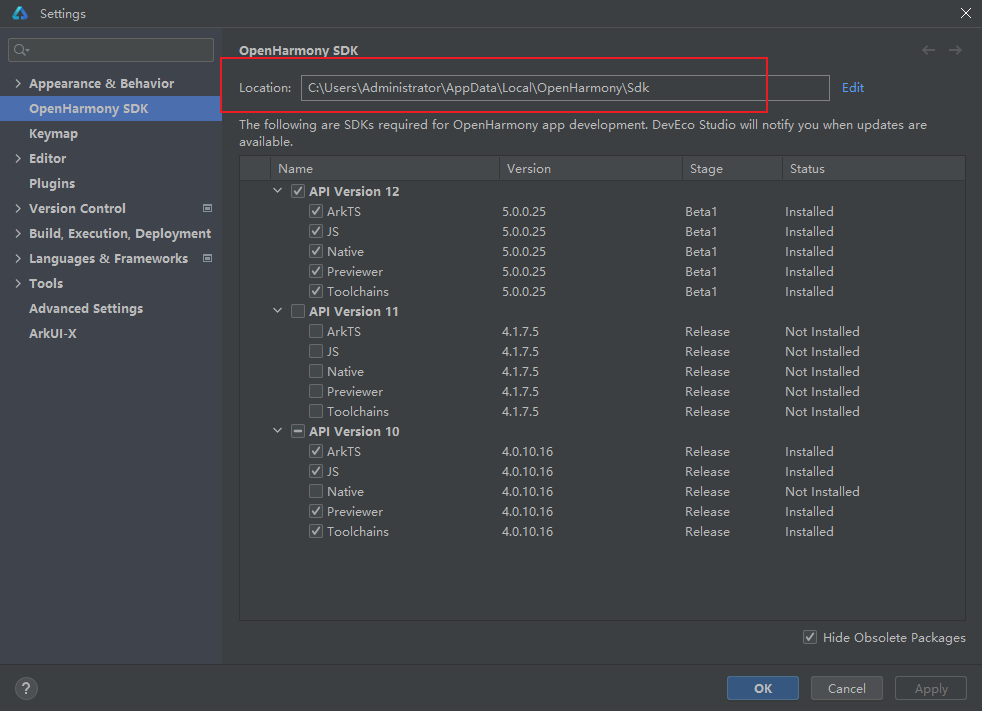The height and width of the screenshot is (711, 982).
Task: Uncheck Previewer version 4.0.10.16
Action: 316,511
